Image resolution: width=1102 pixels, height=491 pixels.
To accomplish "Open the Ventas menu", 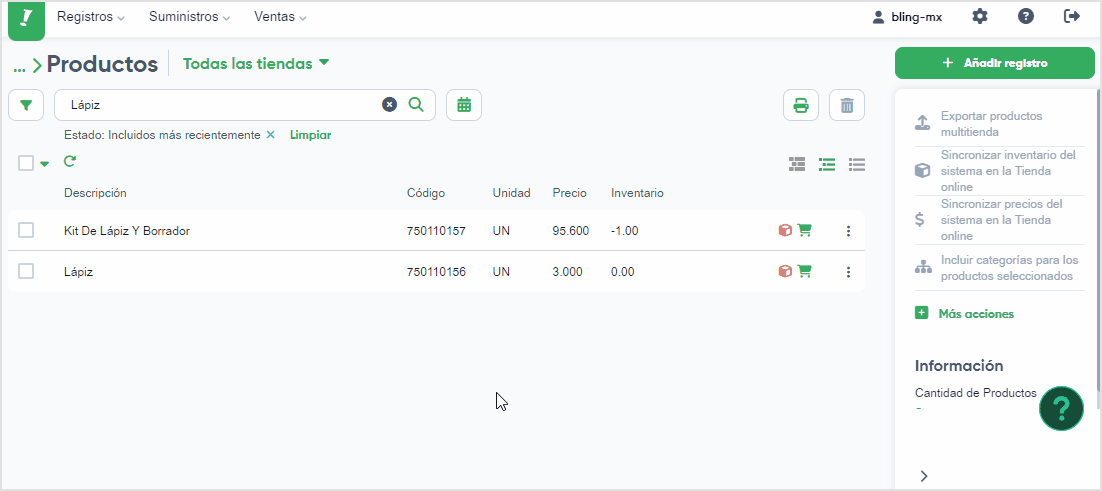I will [x=280, y=17].
